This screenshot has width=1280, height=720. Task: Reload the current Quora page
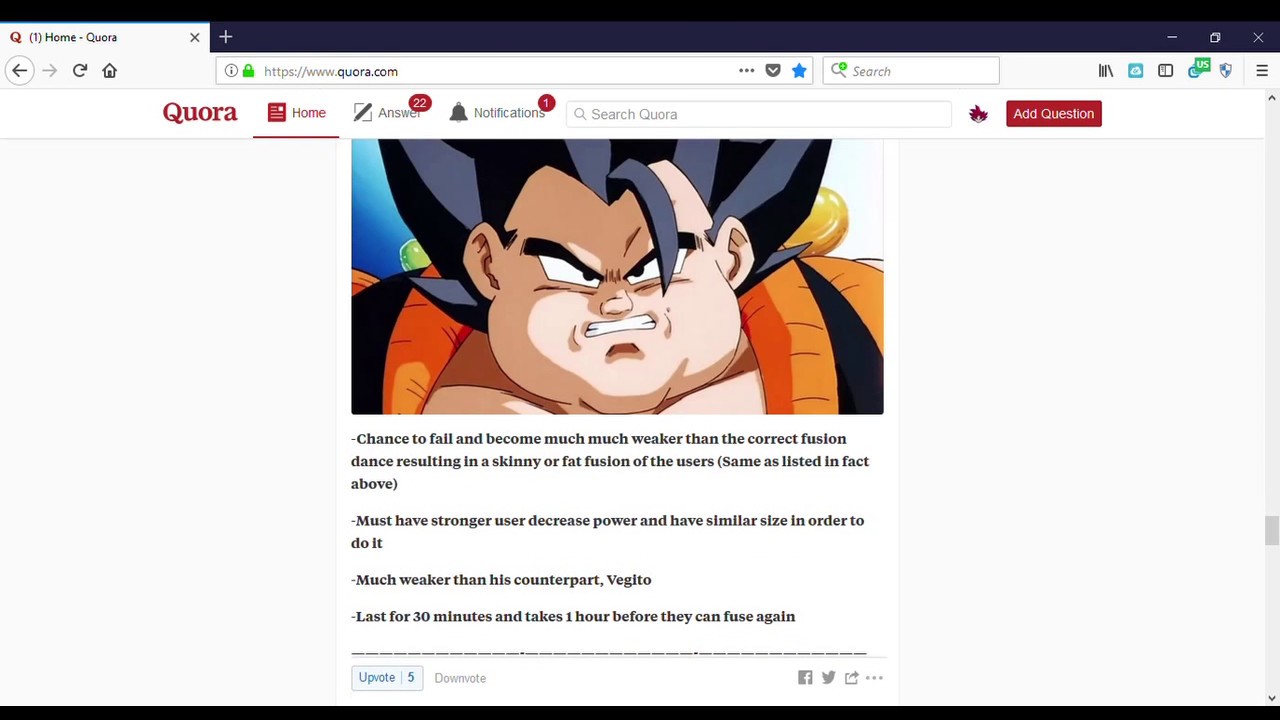80,71
